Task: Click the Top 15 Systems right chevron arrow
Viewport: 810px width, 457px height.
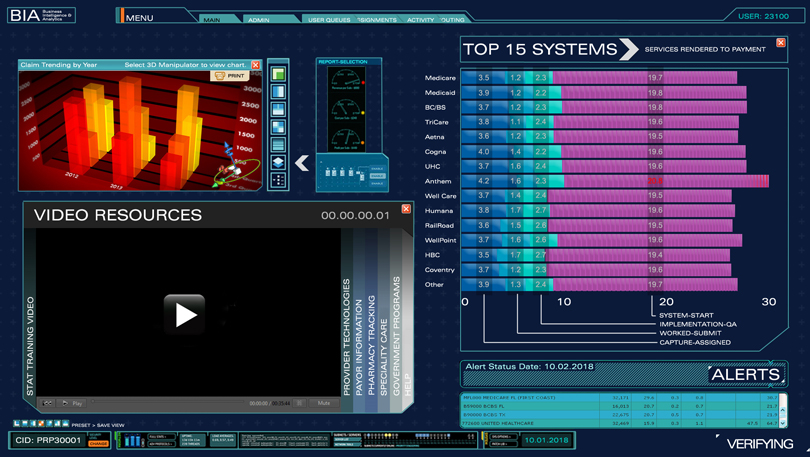Action: point(629,49)
